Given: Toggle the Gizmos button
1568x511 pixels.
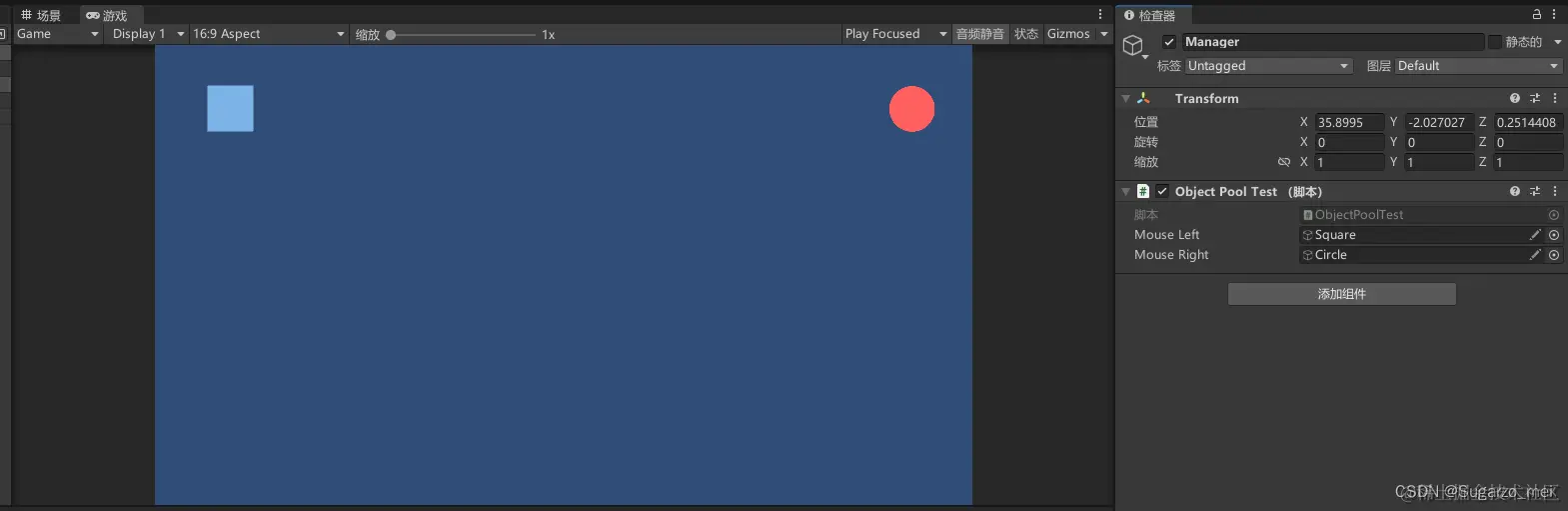Looking at the screenshot, I should coord(1068,34).
